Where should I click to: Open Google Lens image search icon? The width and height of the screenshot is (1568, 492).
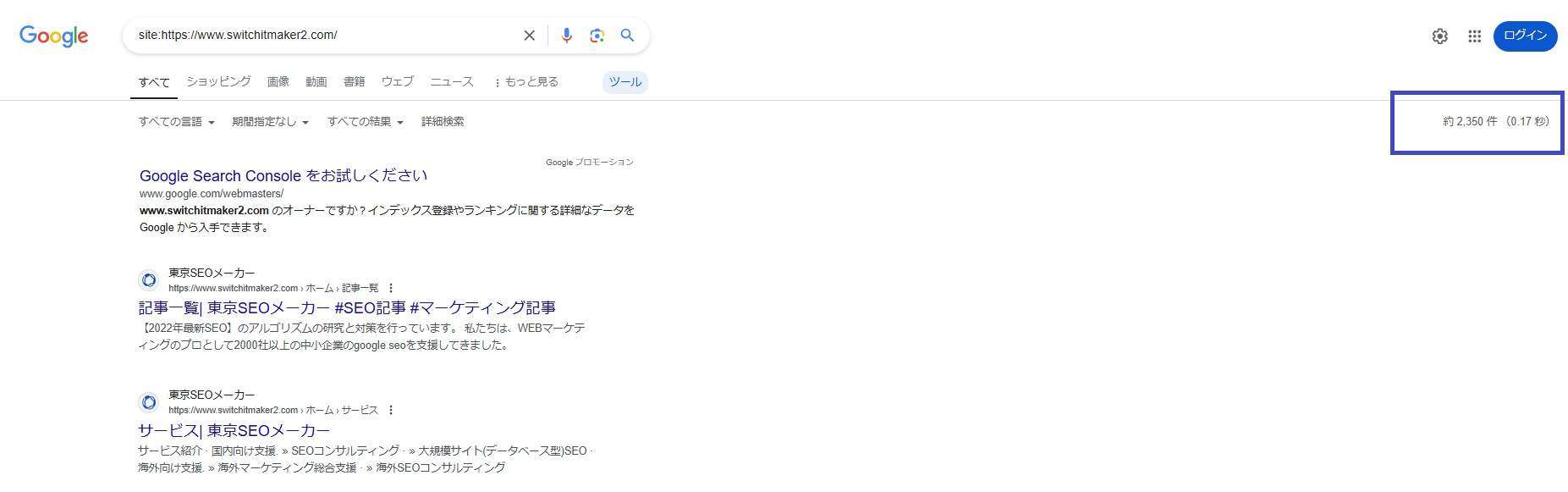click(597, 36)
